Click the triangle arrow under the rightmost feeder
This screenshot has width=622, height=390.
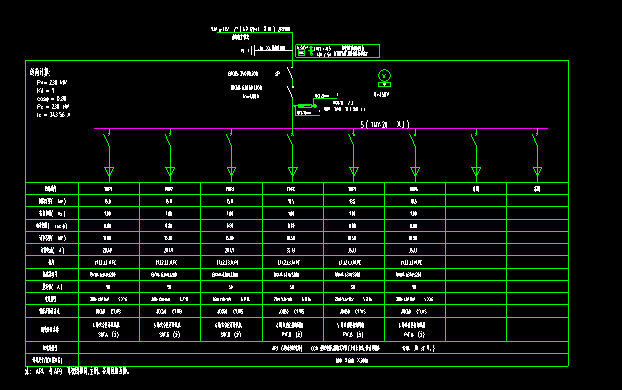coord(537,171)
